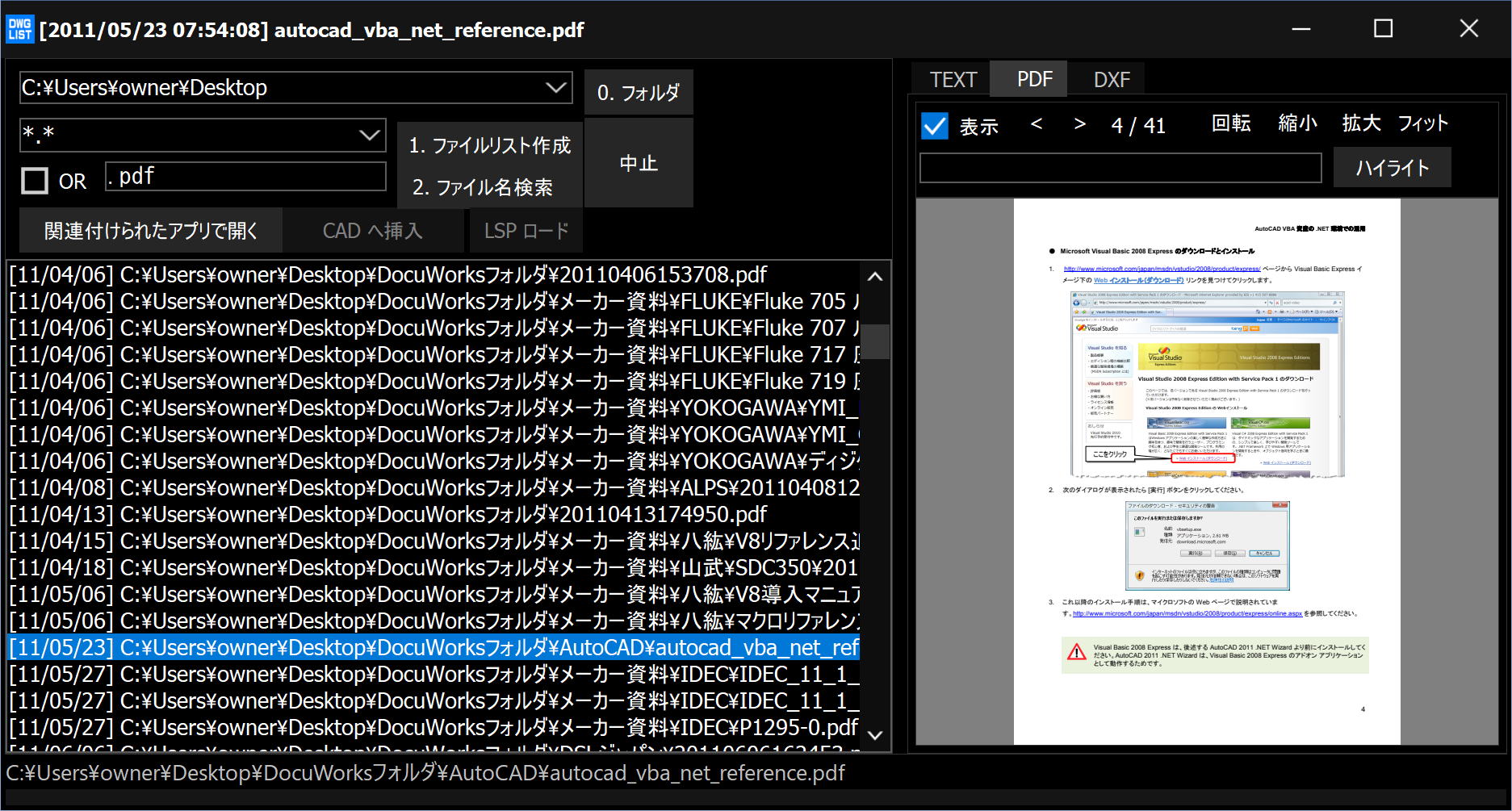Toggle the 表示 display checkbox
This screenshot has height=811, width=1512.
coord(935,126)
